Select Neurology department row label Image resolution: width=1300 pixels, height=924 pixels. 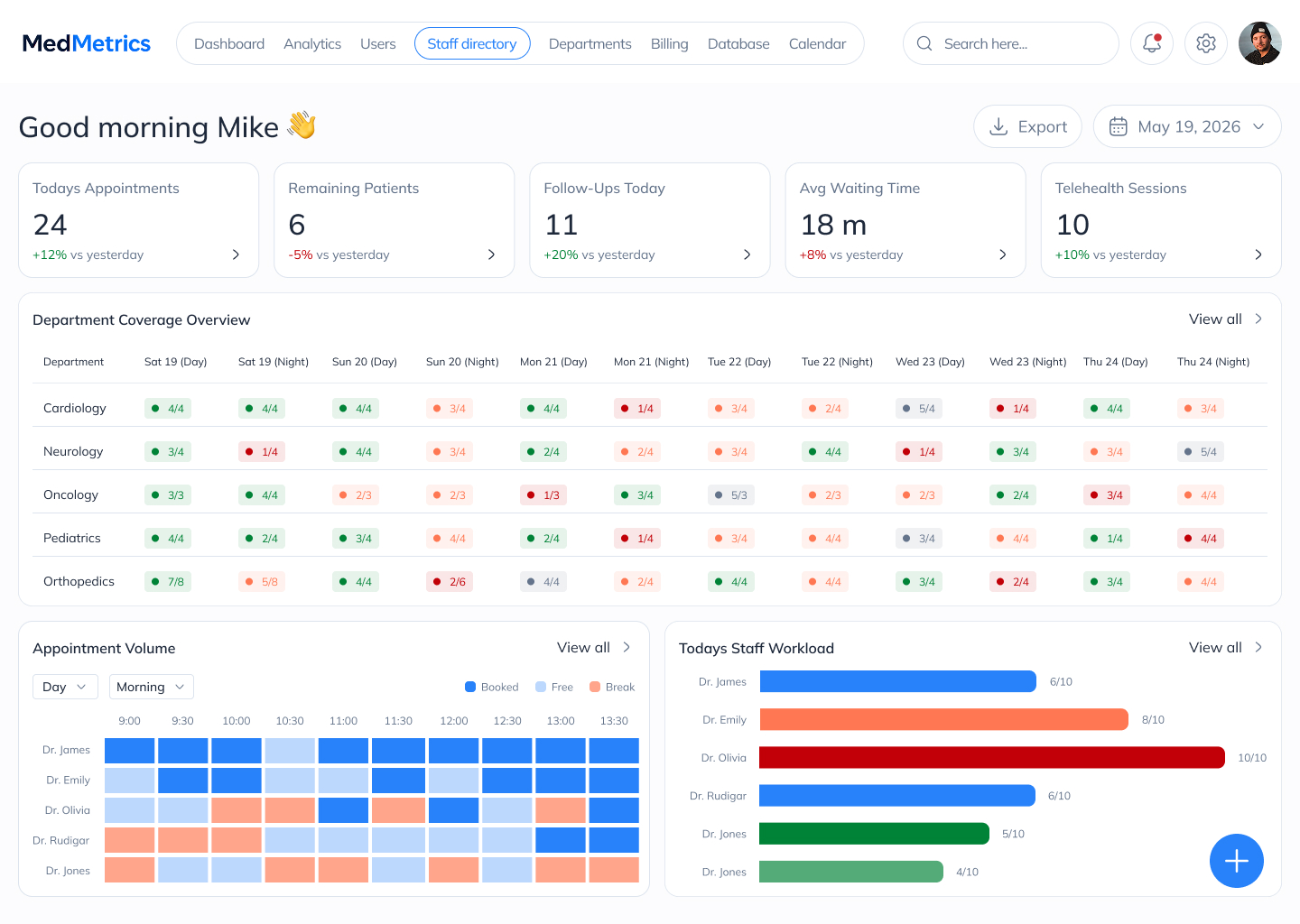click(x=73, y=451)
